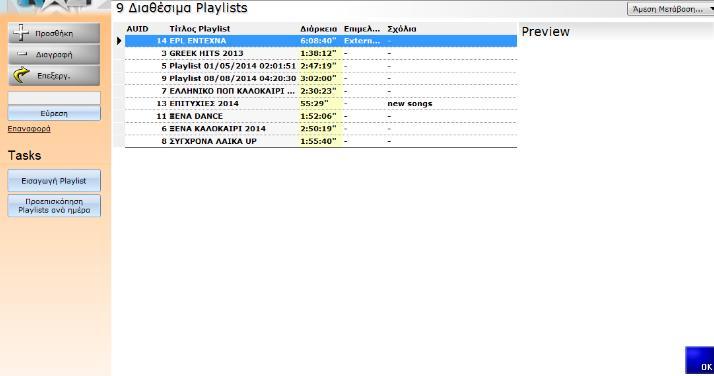Screen dimensions: 714x376
Task: Click the minus icon on Διαγραφή
Action: [22, 54]
